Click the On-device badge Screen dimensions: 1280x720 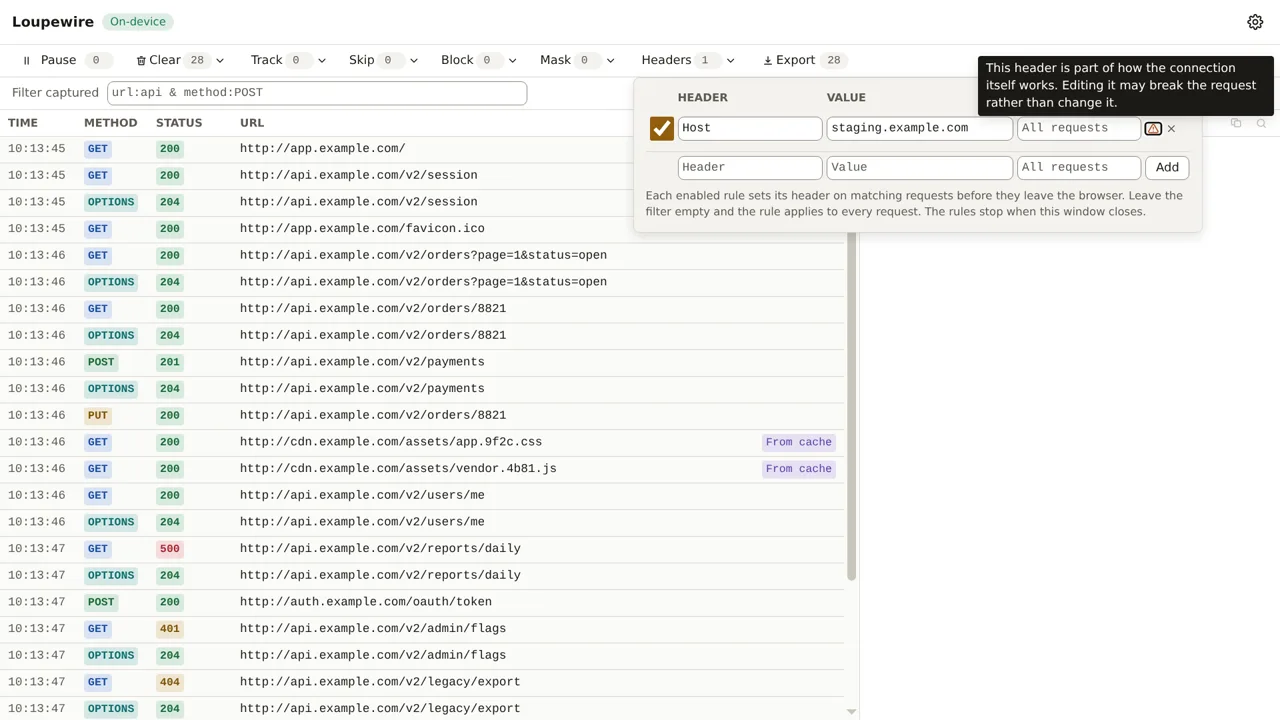coord(137,21)
